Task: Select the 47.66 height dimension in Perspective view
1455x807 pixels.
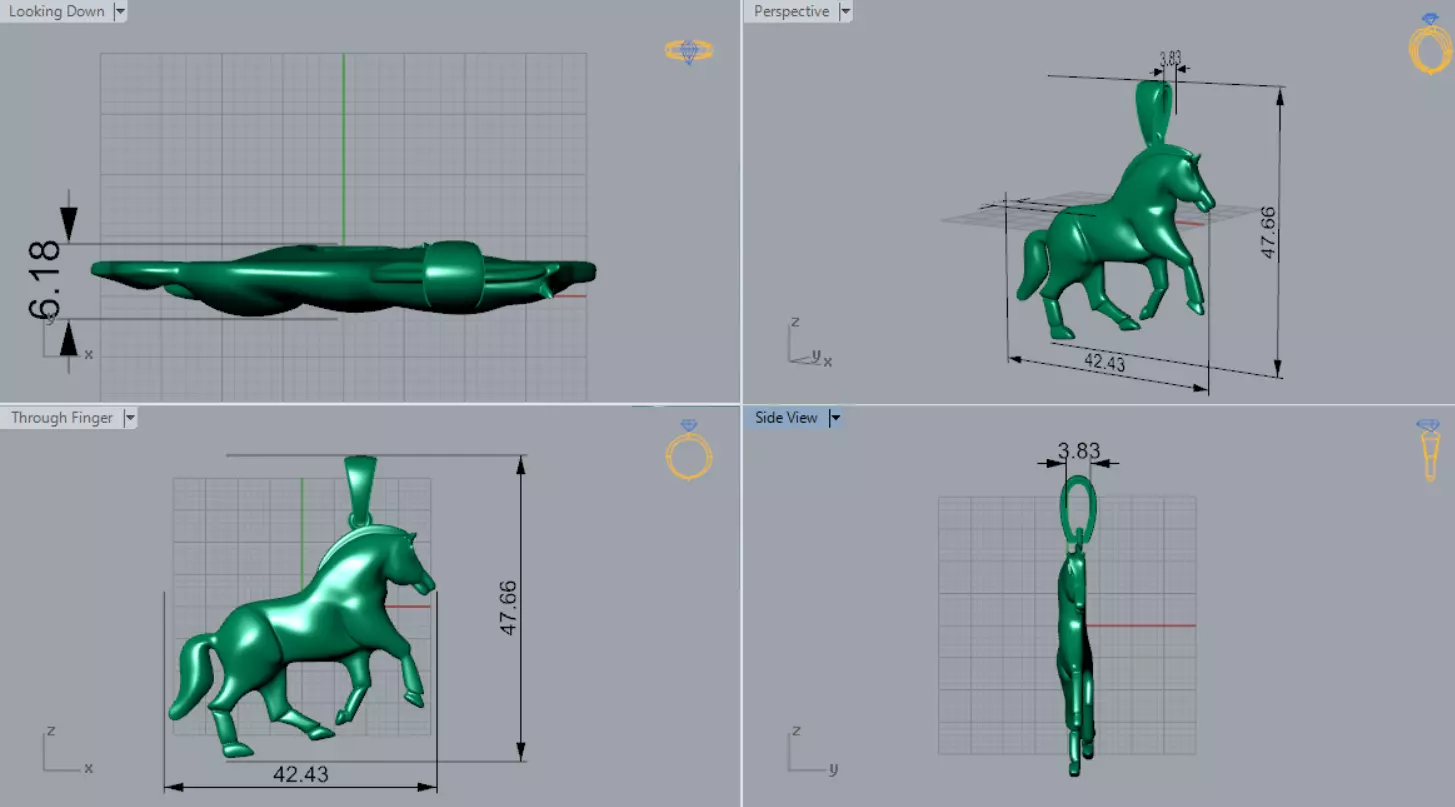Action: [x=1267, y=233]
